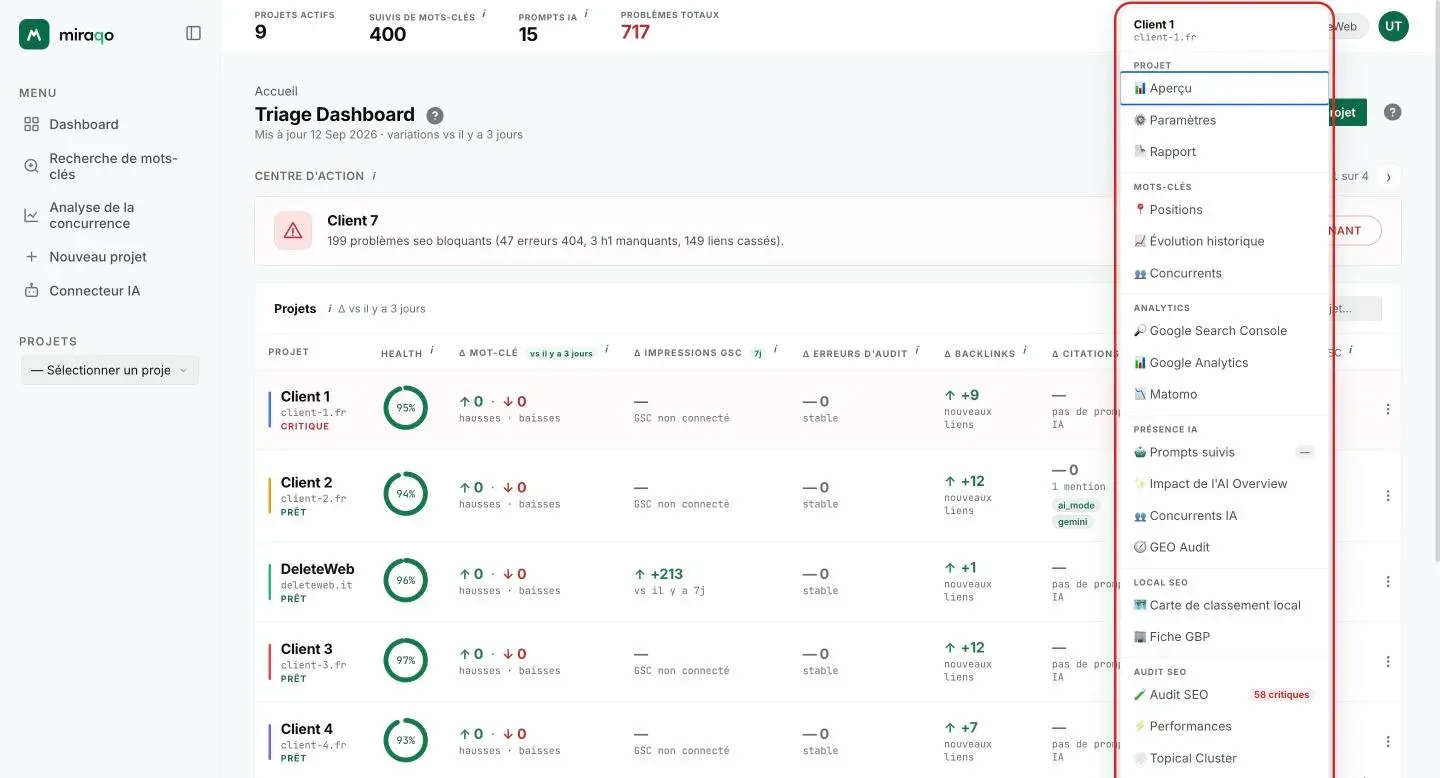Screen dimensions: 1440x778
Task: Collapse the sidebar with the panel icon
Action: (194, 33)
